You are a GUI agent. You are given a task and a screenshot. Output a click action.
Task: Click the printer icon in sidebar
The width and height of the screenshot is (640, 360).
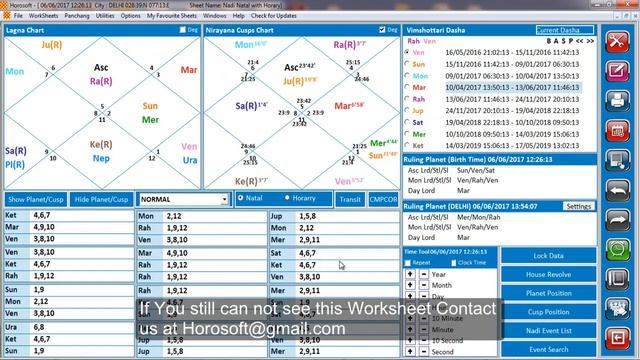[x=617, y=101]
